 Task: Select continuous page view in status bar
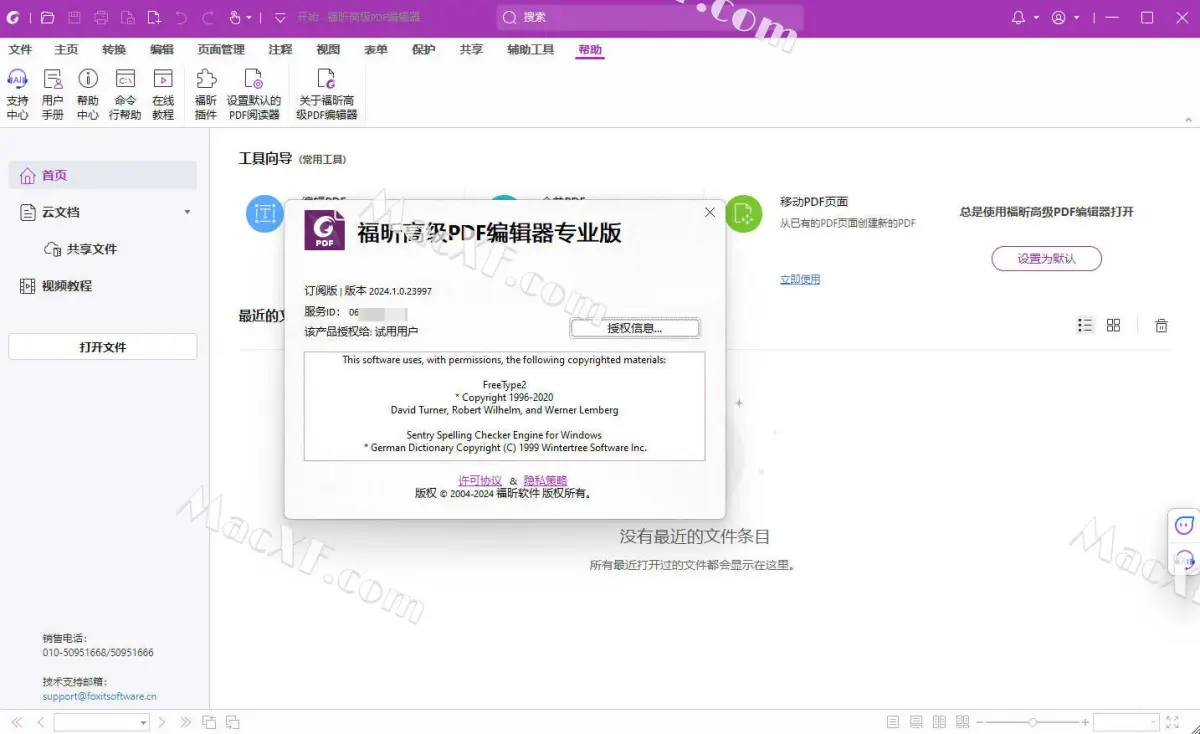pos(916,722)
